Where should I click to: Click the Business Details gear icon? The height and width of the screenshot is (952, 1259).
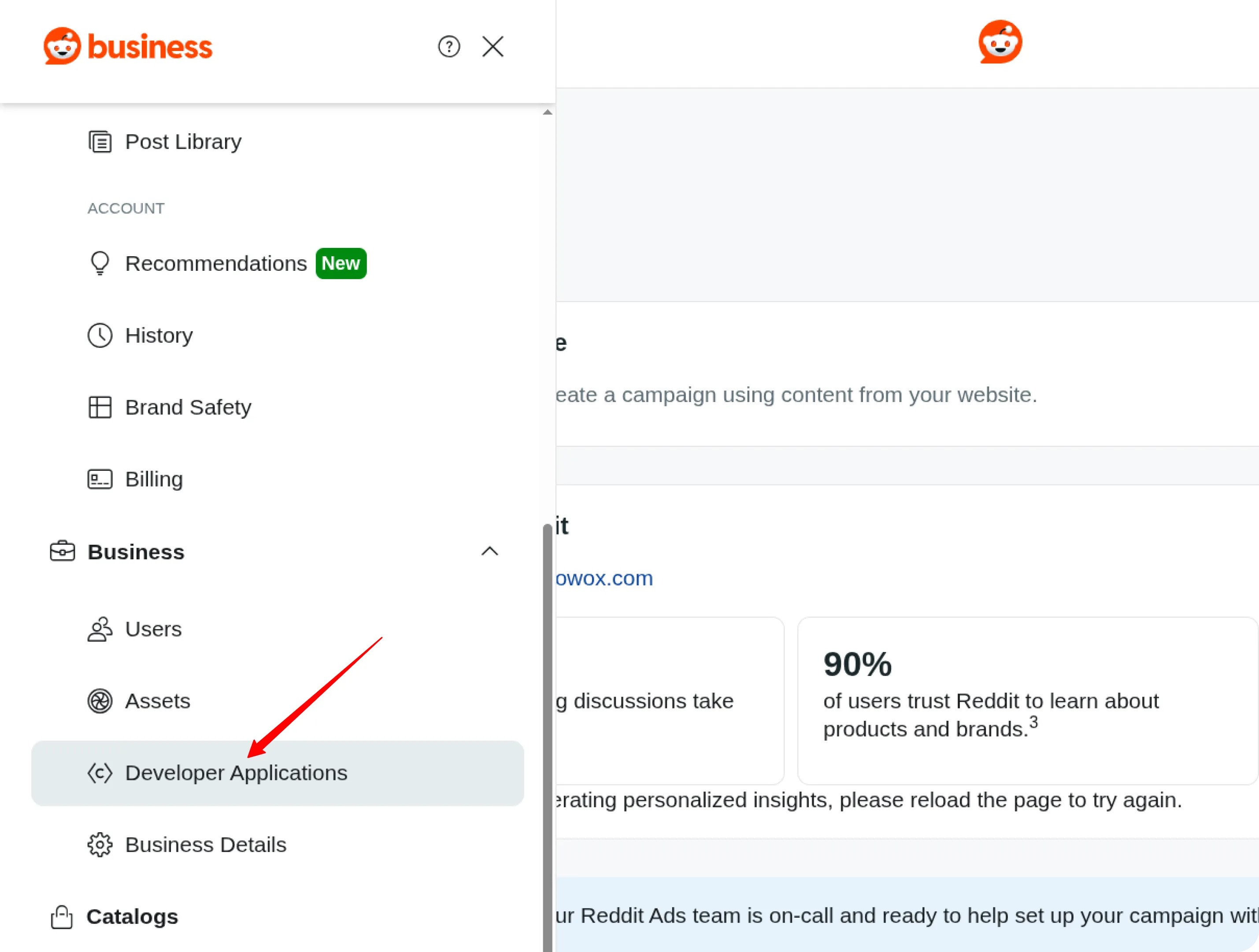100,845
